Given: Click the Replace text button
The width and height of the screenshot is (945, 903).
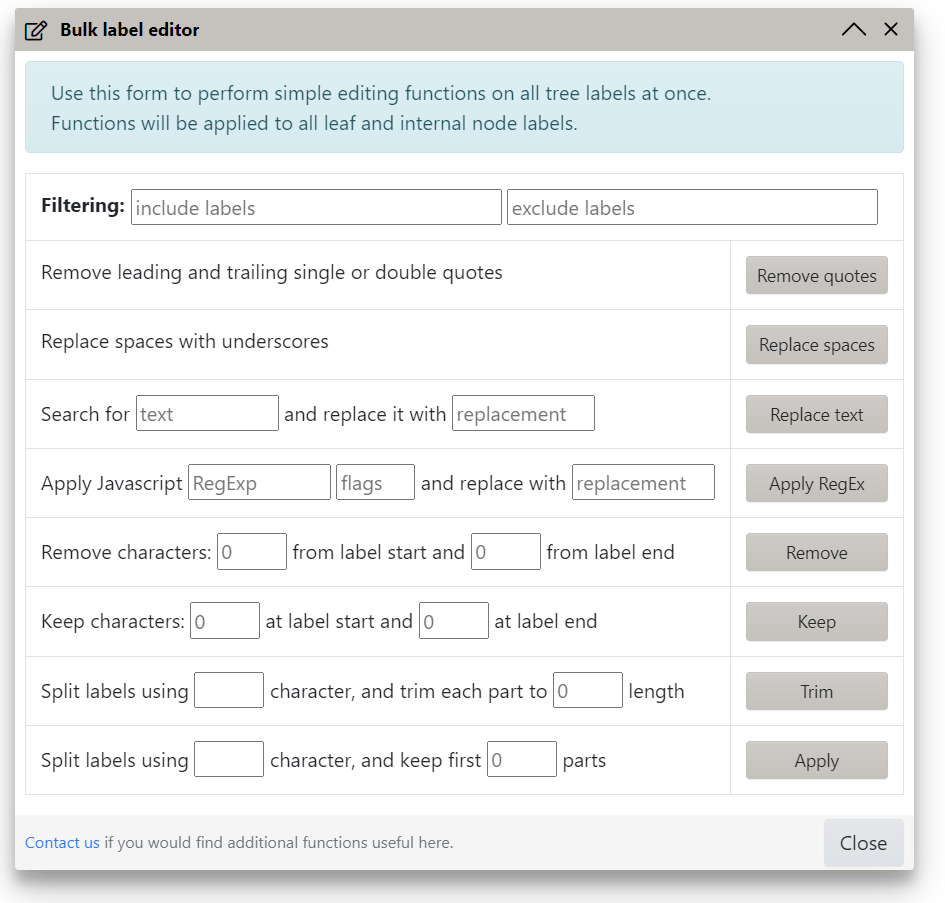Looking at the screenshot, I should click(816, 415).
